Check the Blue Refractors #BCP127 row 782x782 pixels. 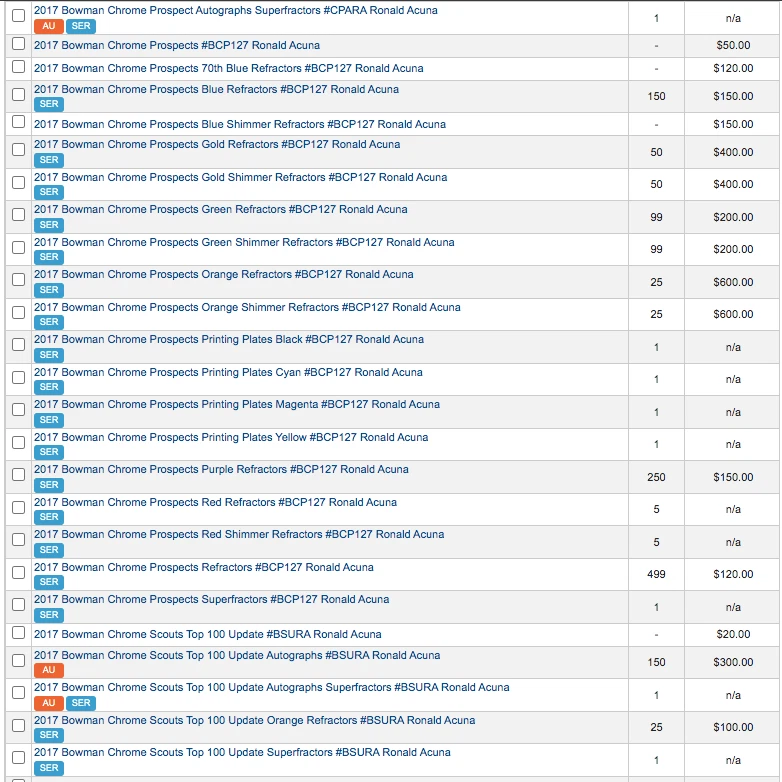[18, 95]
